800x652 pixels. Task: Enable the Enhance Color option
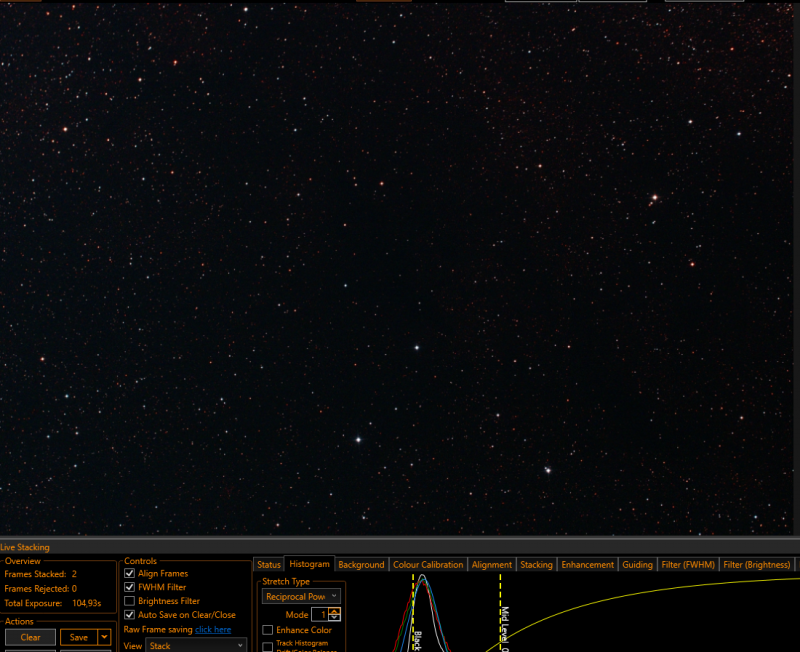click(267, 630)
